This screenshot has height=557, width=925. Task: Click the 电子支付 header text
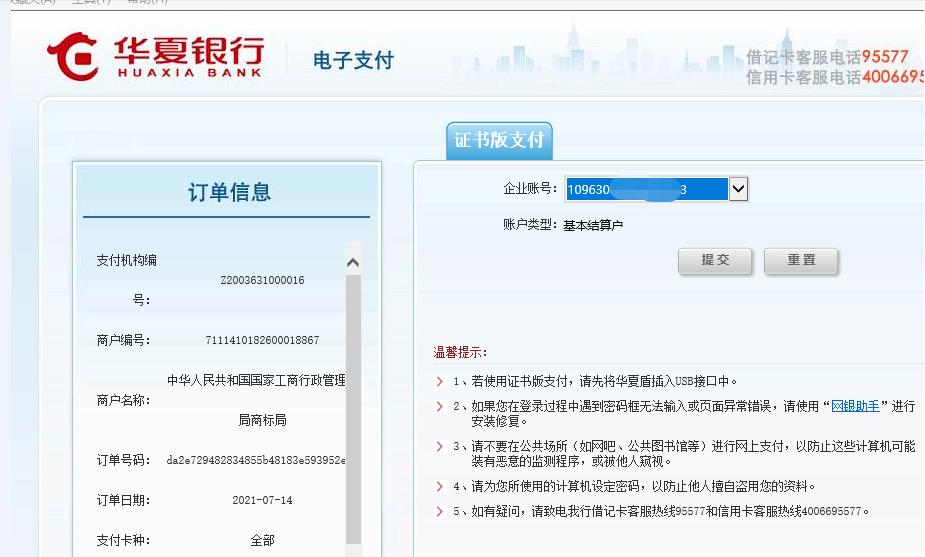tap(353, 60)
